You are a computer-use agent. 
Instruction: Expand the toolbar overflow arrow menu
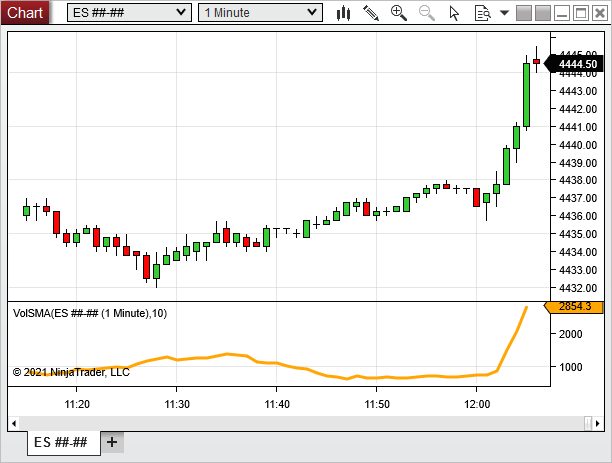click(x=505, y=13)
